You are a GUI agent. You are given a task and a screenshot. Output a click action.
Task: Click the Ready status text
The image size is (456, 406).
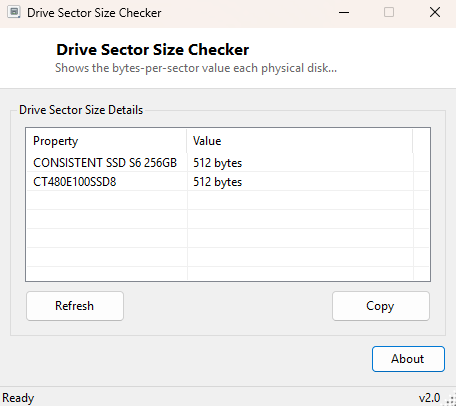point(18,398)
